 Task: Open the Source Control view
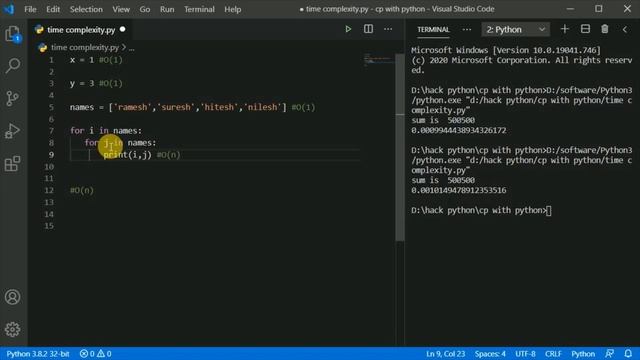point(13,98)
